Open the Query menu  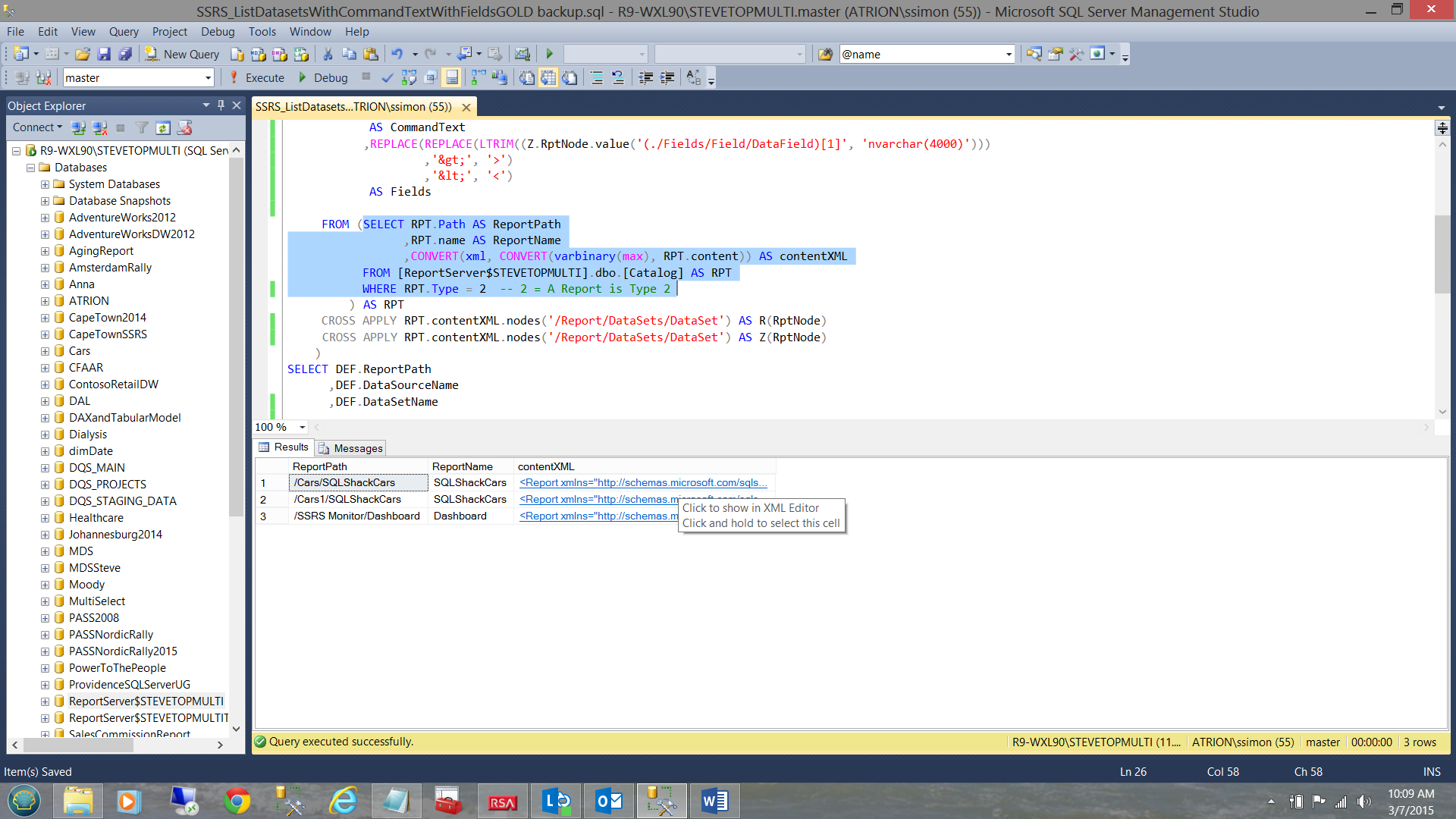123,31
